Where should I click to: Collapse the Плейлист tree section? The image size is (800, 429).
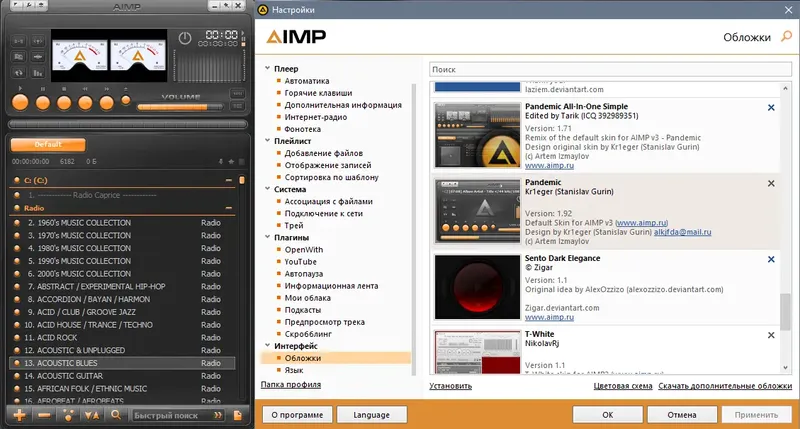tap(267, 140)
